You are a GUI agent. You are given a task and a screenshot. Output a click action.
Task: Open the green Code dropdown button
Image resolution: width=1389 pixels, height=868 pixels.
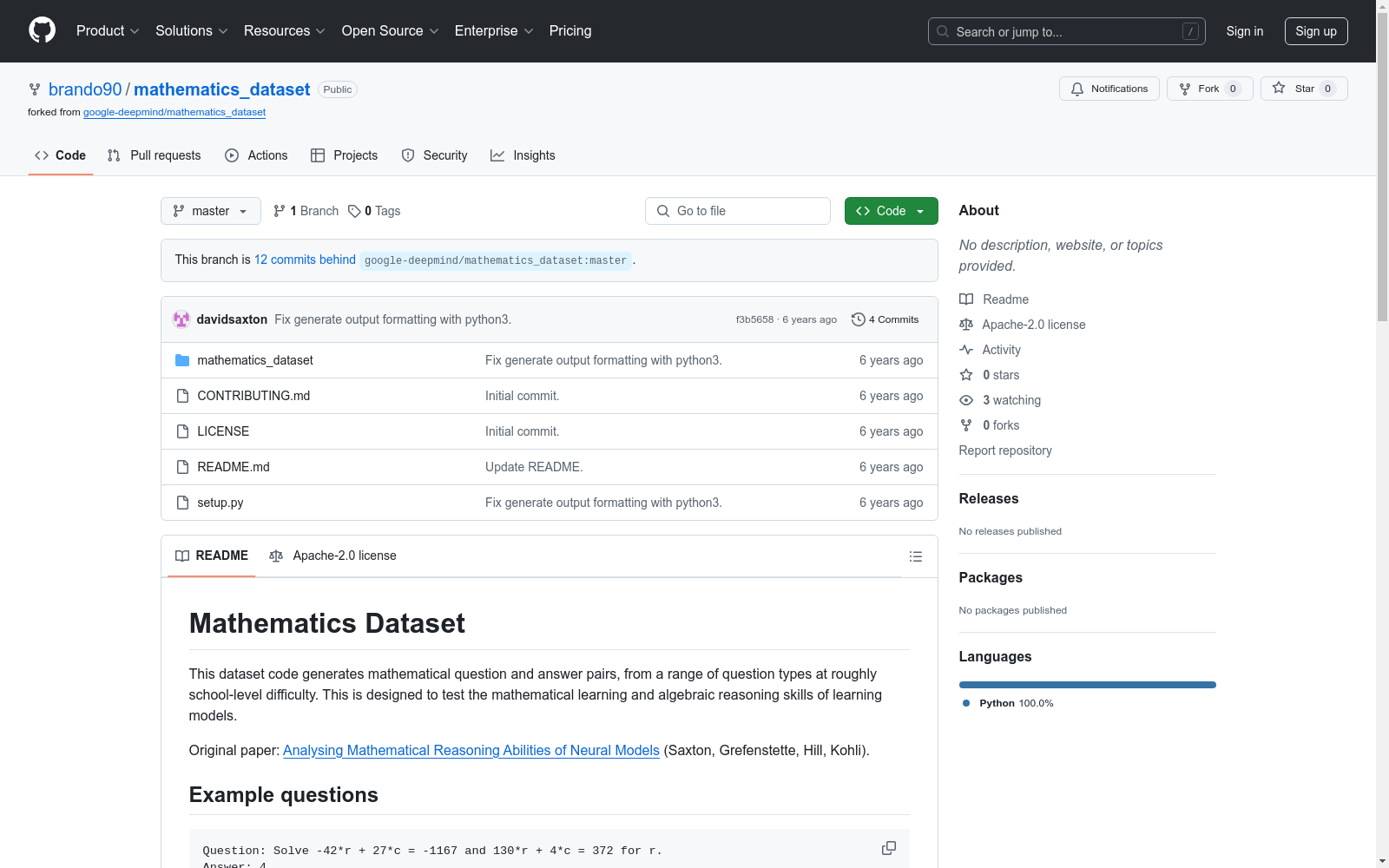(x=892, y=211)
